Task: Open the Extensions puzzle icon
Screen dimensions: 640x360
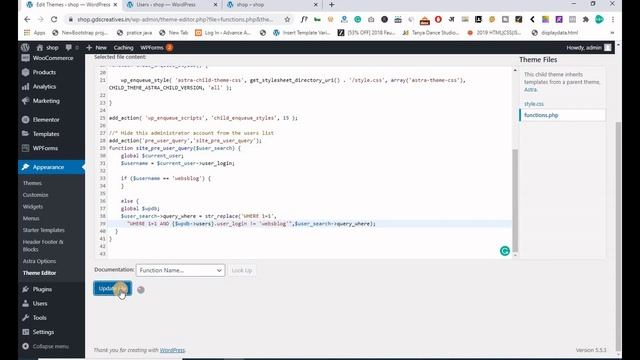Action: [585, 19]
